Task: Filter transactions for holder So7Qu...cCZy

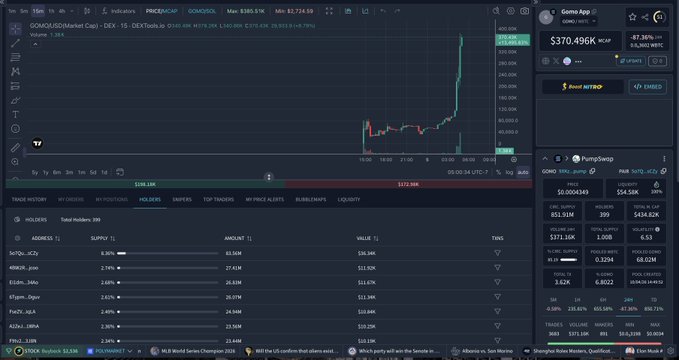Action: click(x=498, y=253)
